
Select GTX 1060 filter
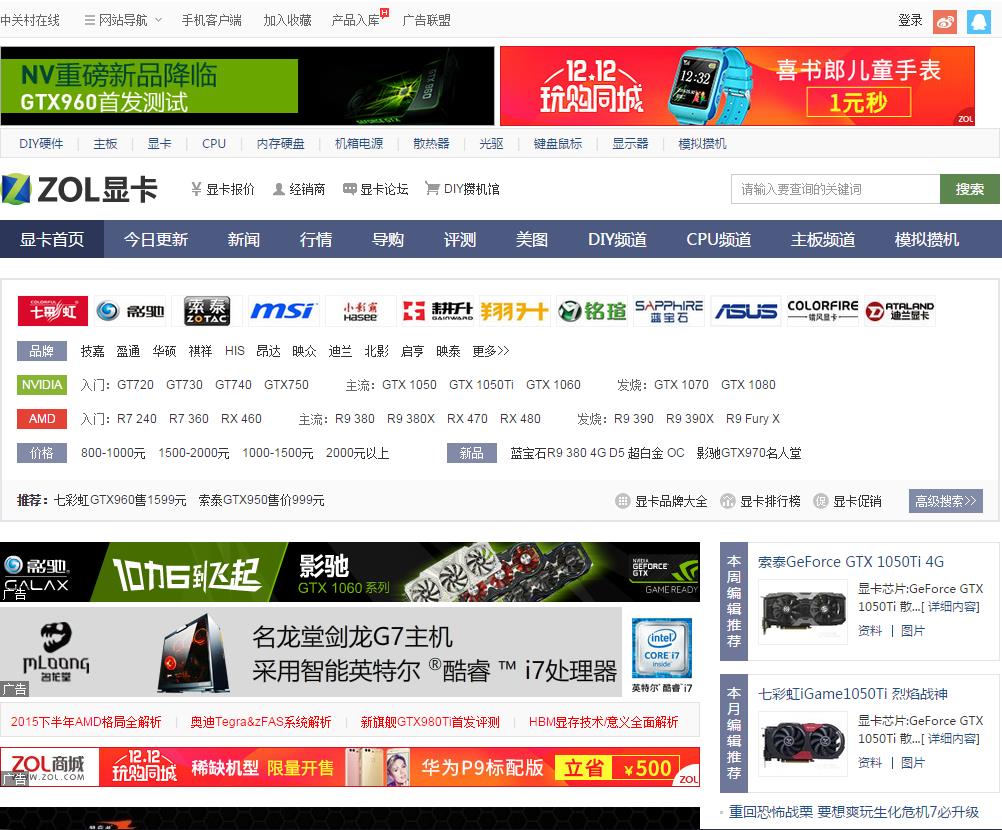pos(553,385)
